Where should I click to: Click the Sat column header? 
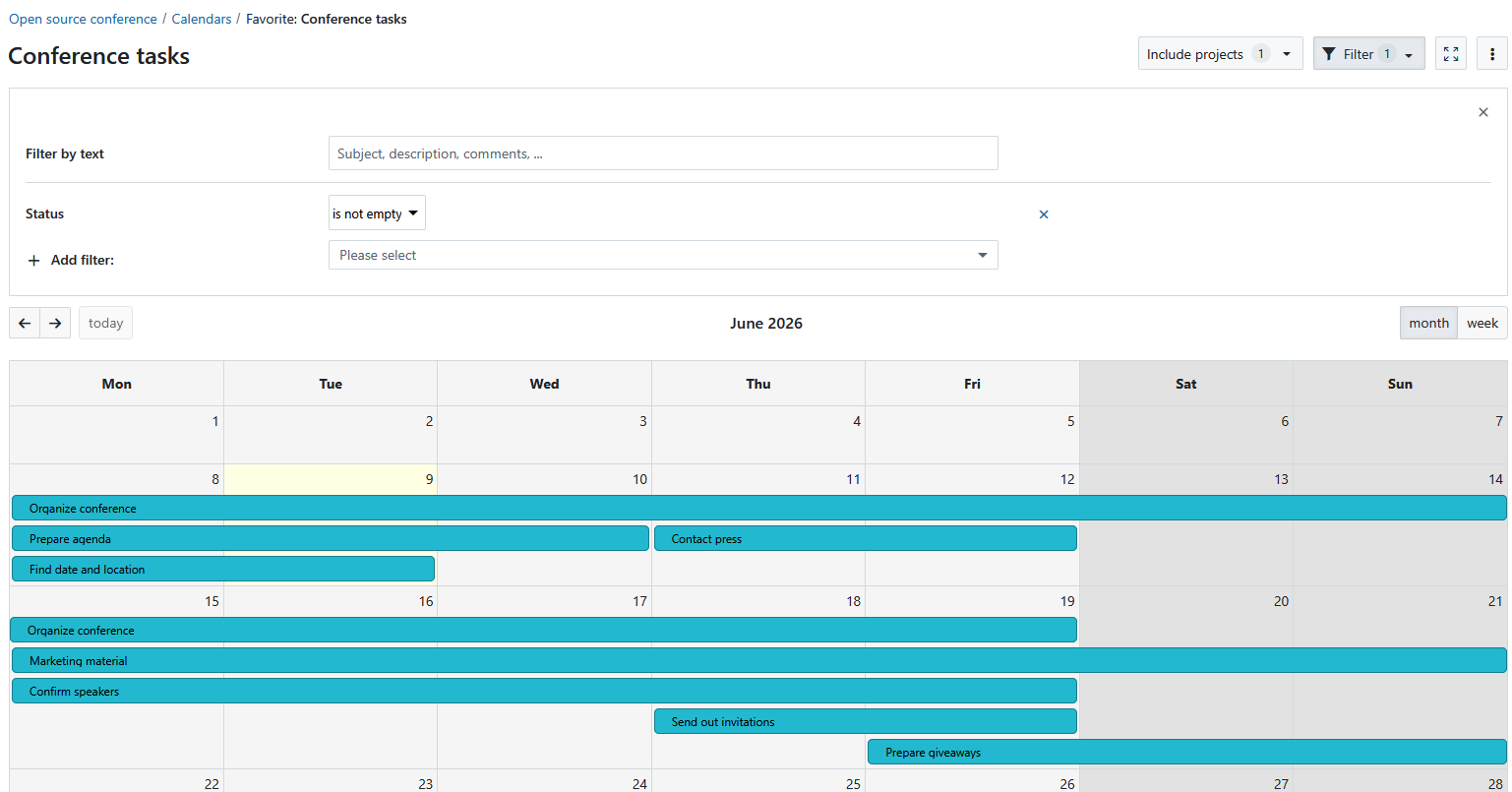pos(1186,384)
